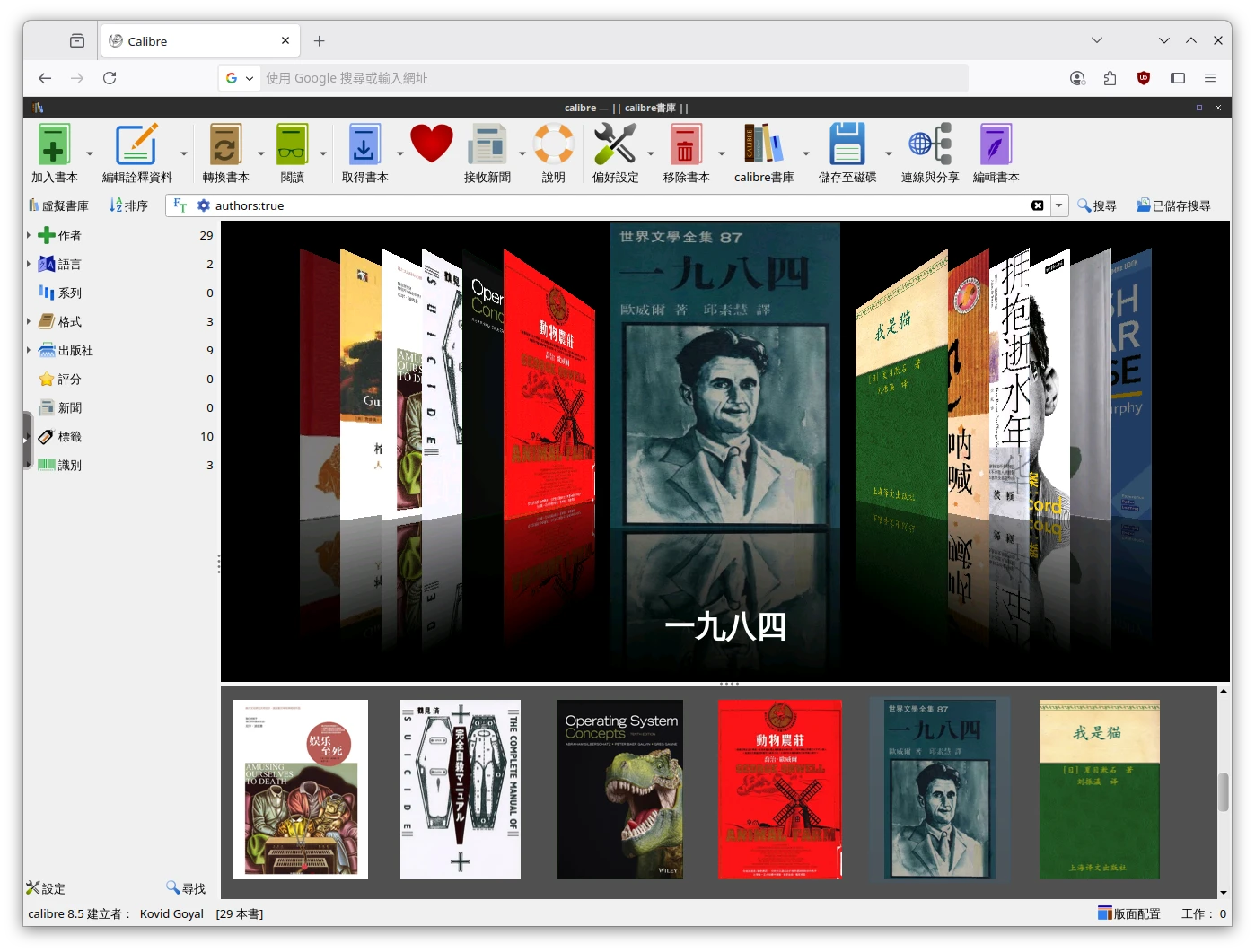The height and width of the screenshot is (952, 1255).
Task: Click the red heart donate icon
Action: click(x=432, y=144)
